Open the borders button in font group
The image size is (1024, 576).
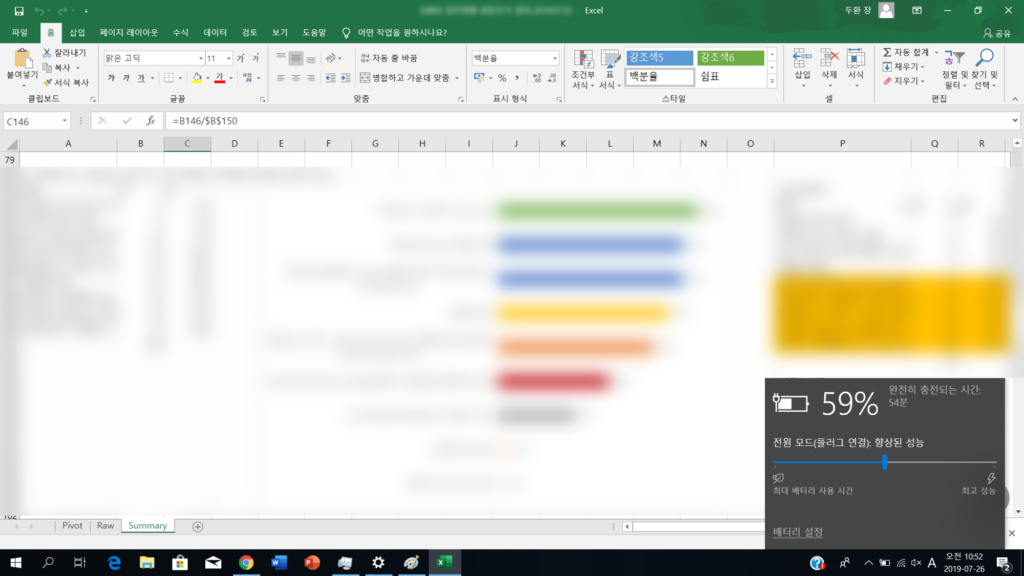pos(169,78)
